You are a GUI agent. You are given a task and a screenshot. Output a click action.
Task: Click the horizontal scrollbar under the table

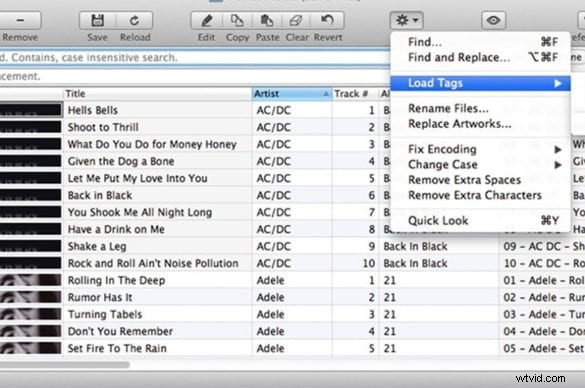[65, 364]
